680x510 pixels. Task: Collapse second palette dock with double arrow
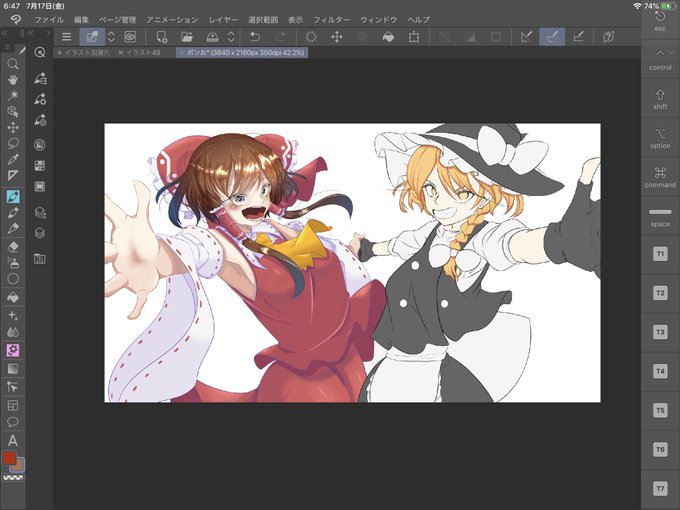[x=30, y=33]
